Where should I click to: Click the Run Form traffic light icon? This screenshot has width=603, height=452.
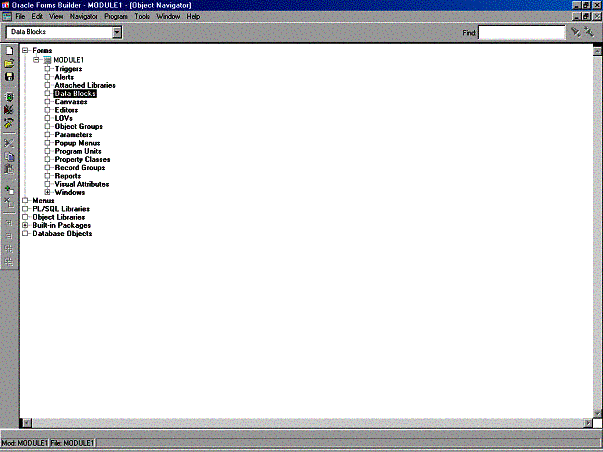pos(9,97)
